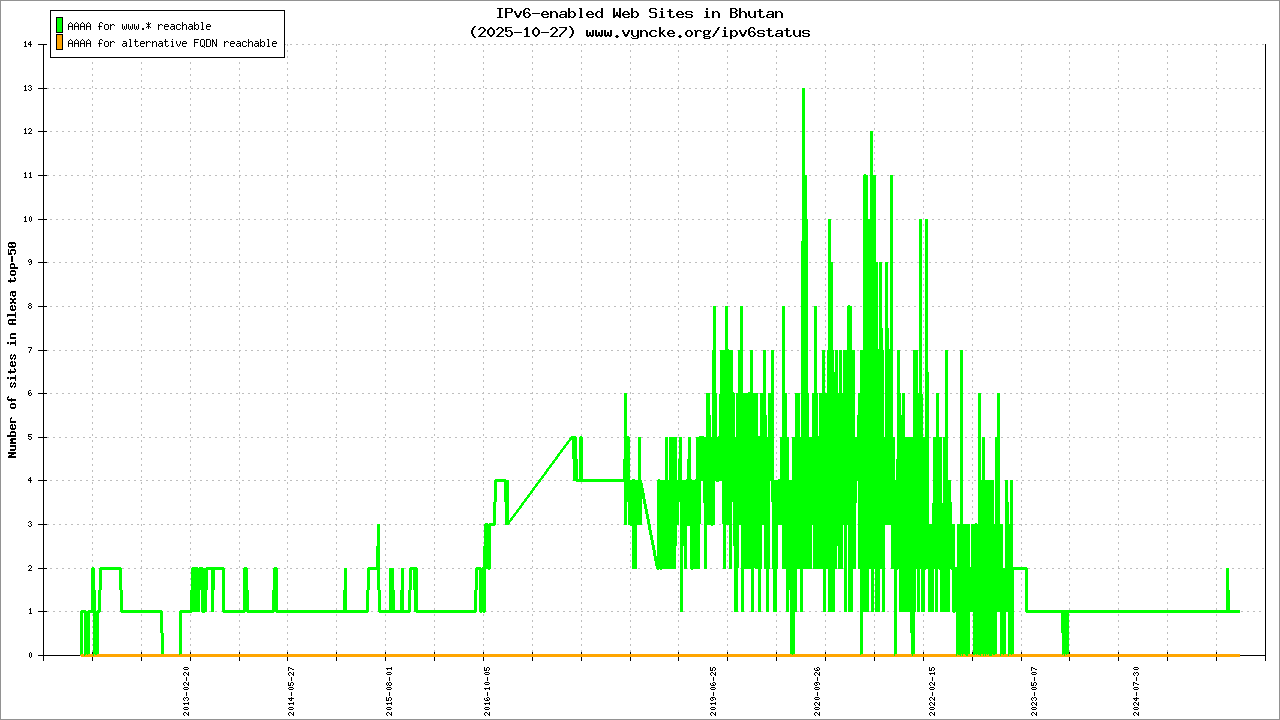
Task: Click the x-axis date label 2022-02-15
Action: [x=933, y=691]
